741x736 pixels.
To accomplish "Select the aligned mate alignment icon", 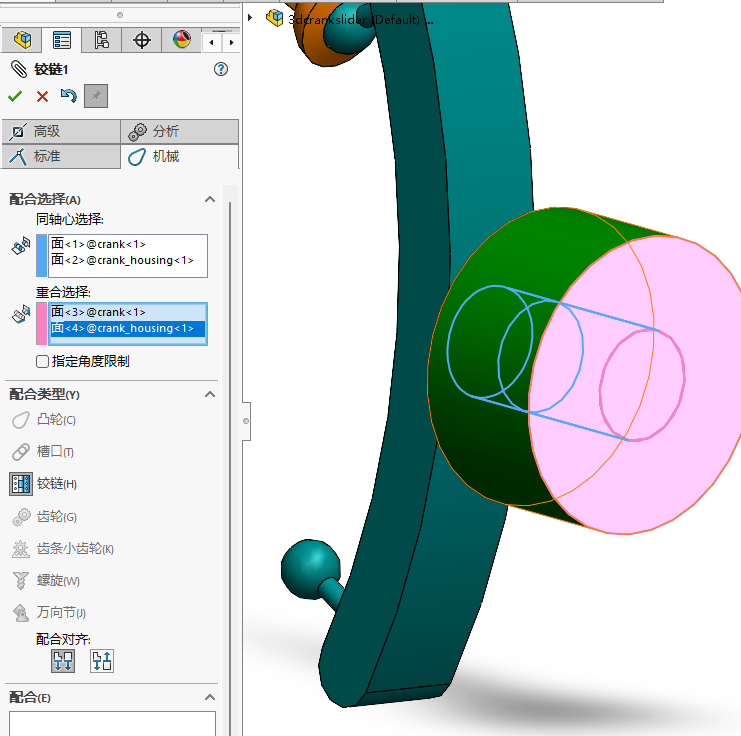I will [x=63, y=660].
